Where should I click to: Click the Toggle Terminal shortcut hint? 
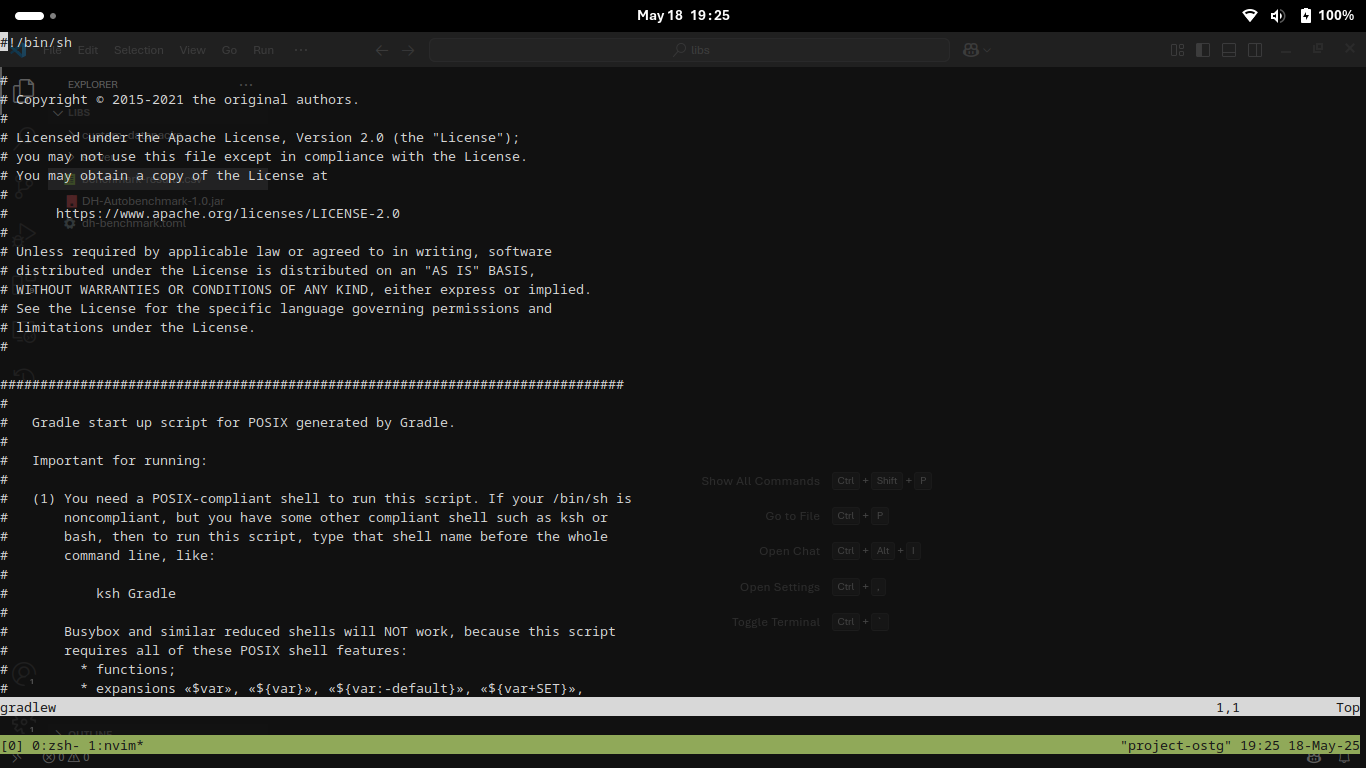coord(809,622)
